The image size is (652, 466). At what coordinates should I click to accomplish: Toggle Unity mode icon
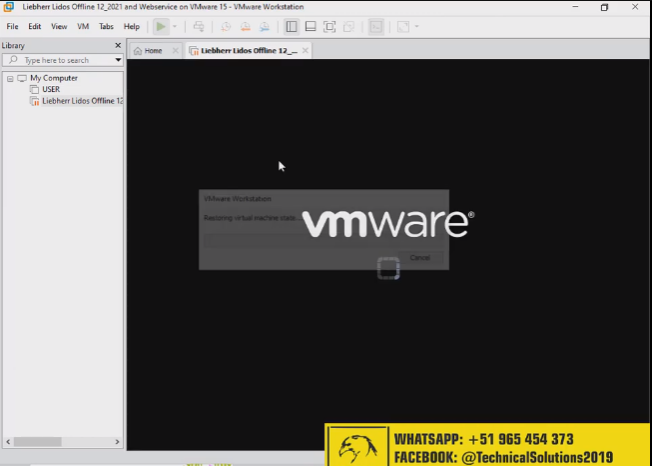click(x=348, y=26)
